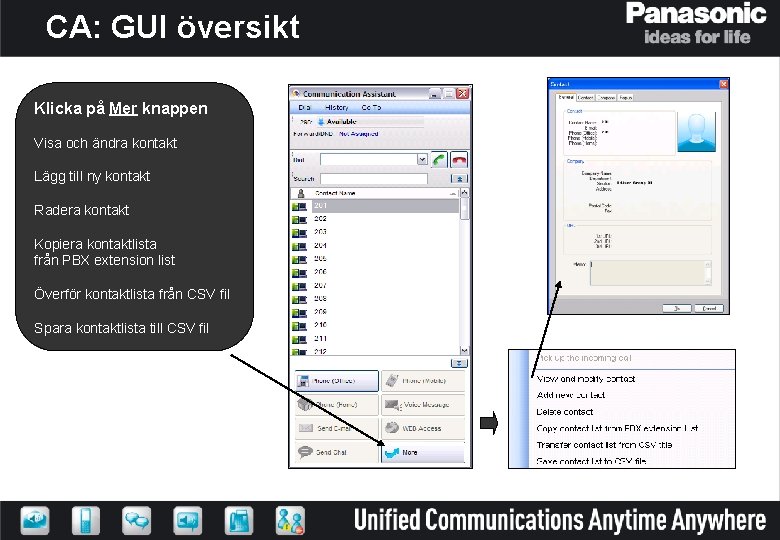Click the extension icon beside contact 210
This screenshot has height=540, width=780.
tap(299, 326)
